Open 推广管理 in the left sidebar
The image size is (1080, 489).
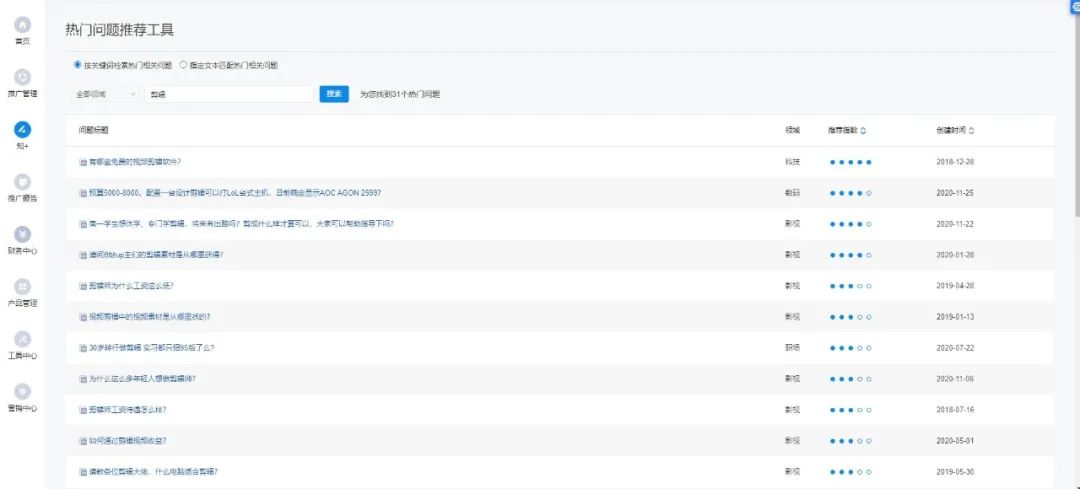click(x=22, y=77)
